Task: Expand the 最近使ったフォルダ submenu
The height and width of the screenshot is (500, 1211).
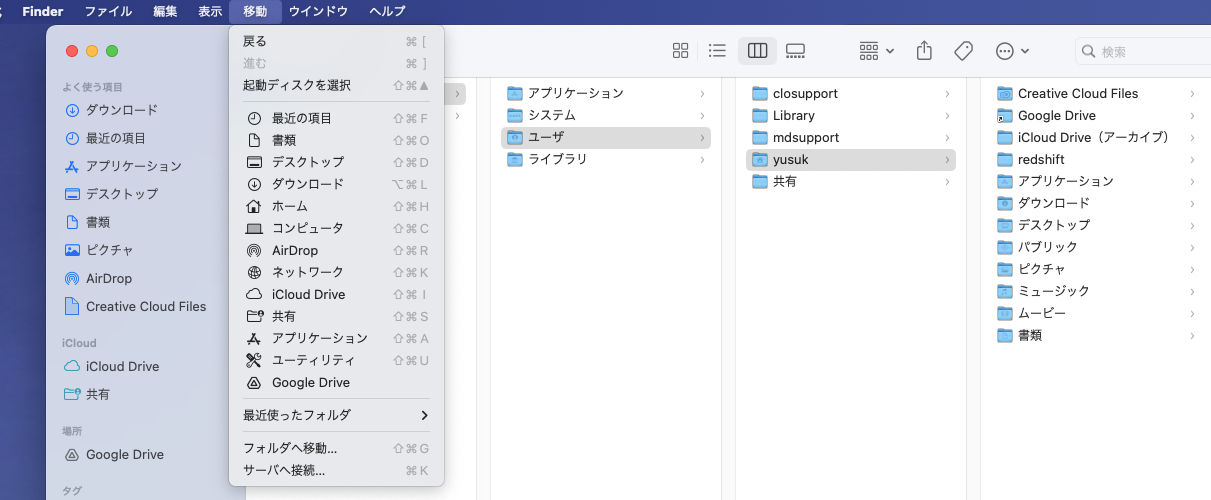Action: tap(336, 415)
